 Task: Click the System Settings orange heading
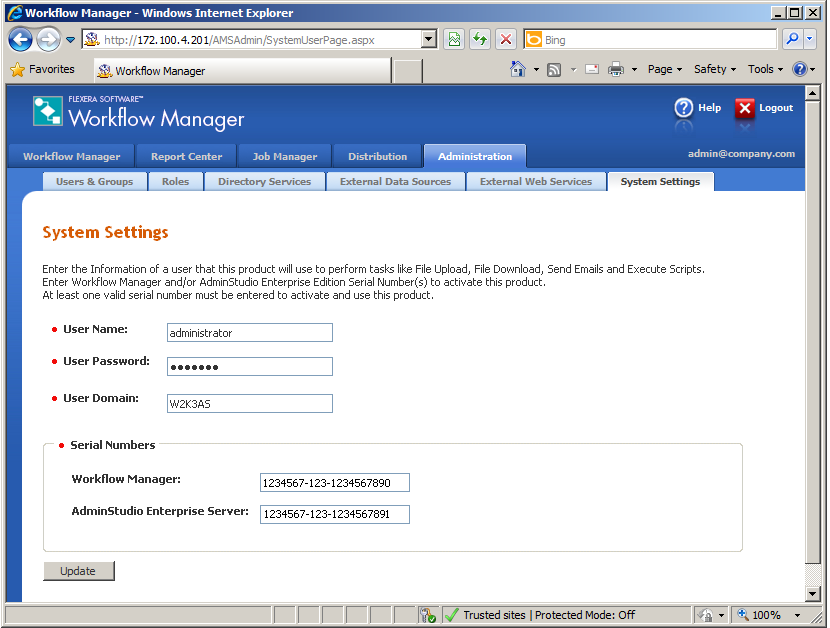[105, 232]
